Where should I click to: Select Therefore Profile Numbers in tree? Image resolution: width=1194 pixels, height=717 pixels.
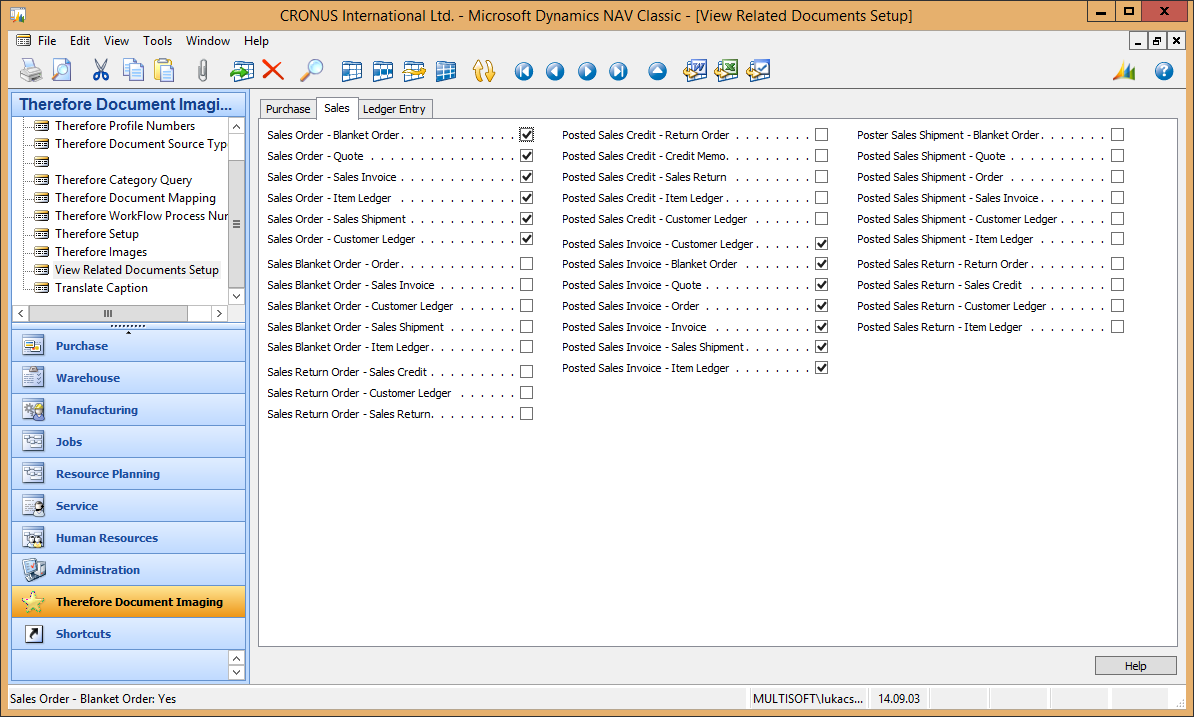(125, 126)
